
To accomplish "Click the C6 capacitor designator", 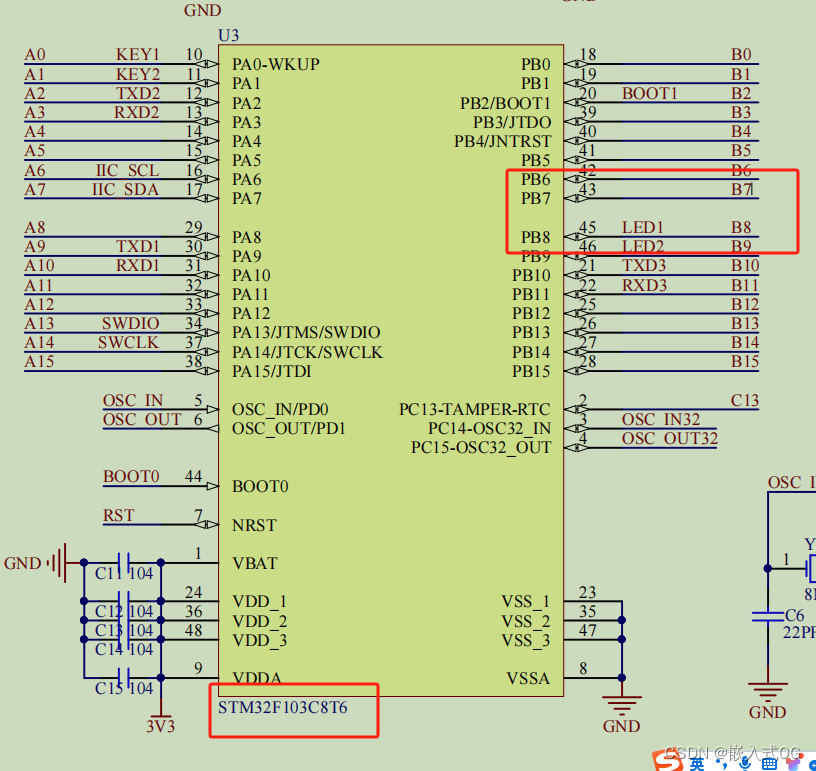I will click(x=794, y=615).
